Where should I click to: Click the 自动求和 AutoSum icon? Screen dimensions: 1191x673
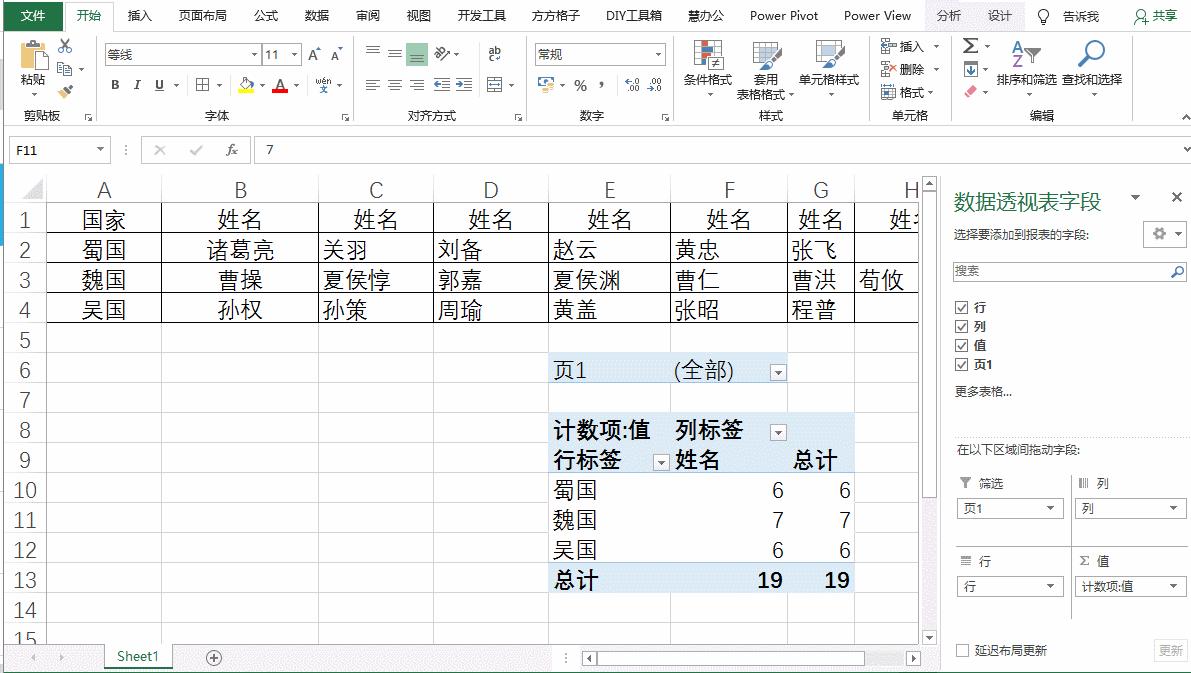(970, 43)
